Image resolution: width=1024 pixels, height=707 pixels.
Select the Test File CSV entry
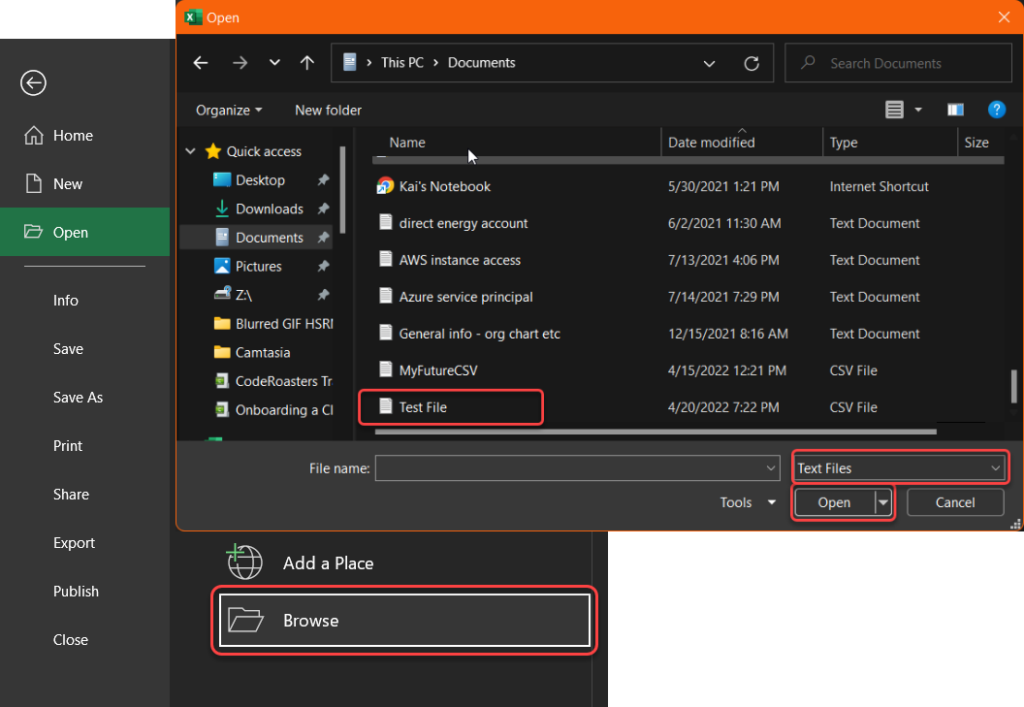tap(423, 407)
